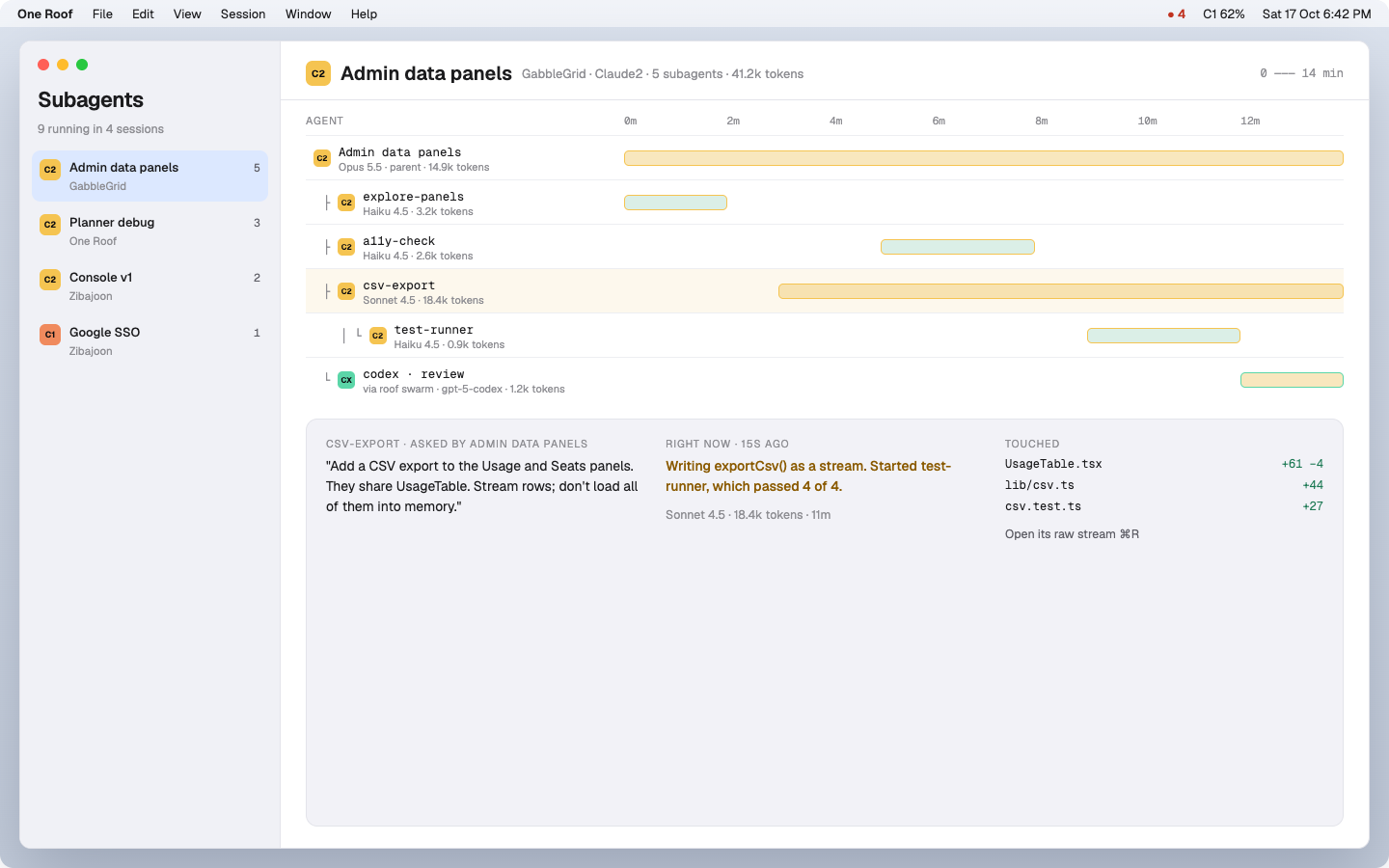Click the '6m' mark on the time axis
The image size is (1389, 868).
coord(939,121)
